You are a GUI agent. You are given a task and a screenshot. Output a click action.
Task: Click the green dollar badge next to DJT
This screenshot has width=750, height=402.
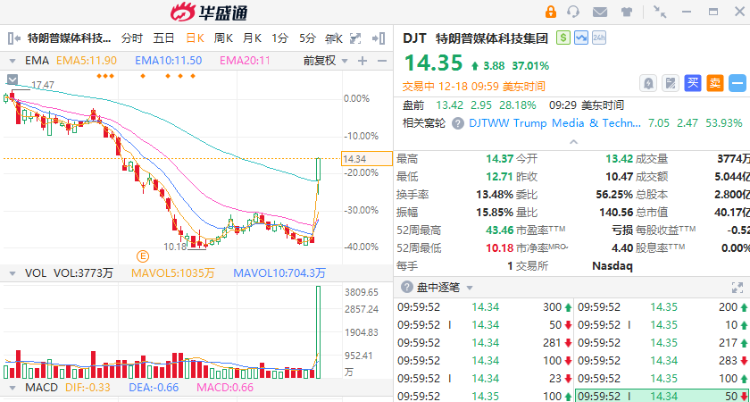(x=563, y=38)
